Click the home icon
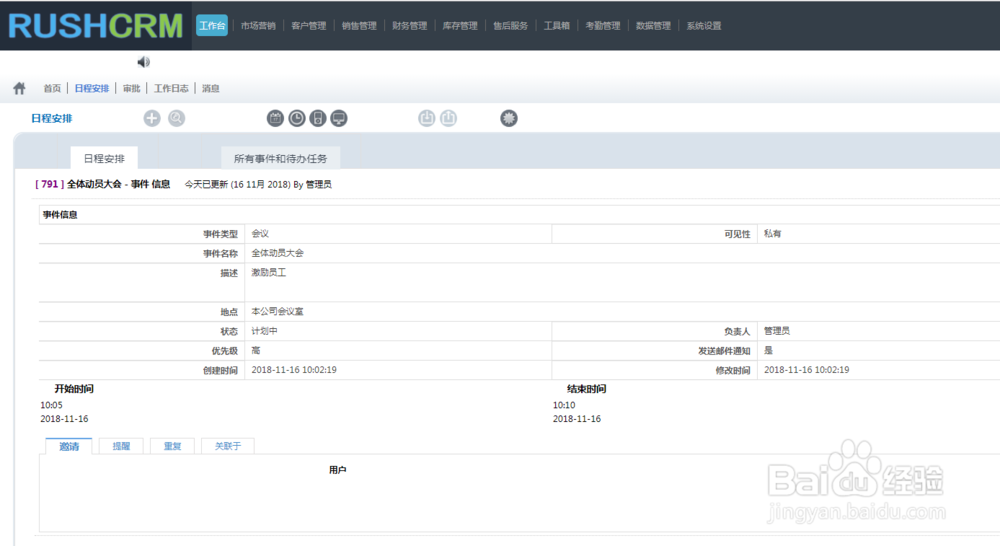Viewport: 1000px width, 546px height. 20,88
